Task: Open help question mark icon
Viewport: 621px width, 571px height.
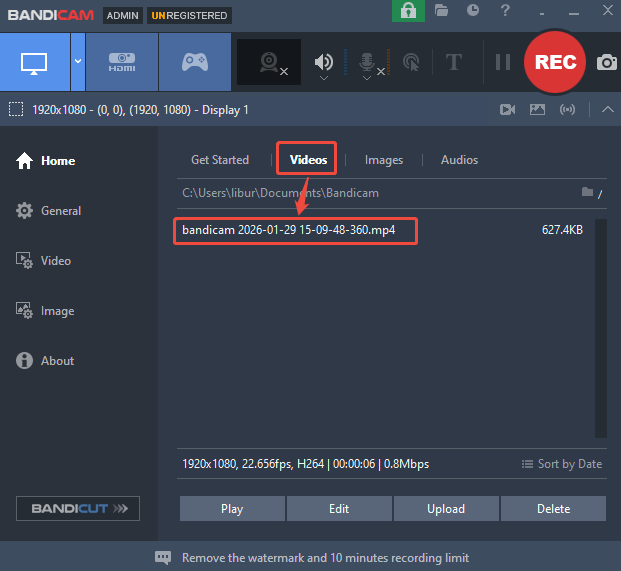Action: coord(505,10)
